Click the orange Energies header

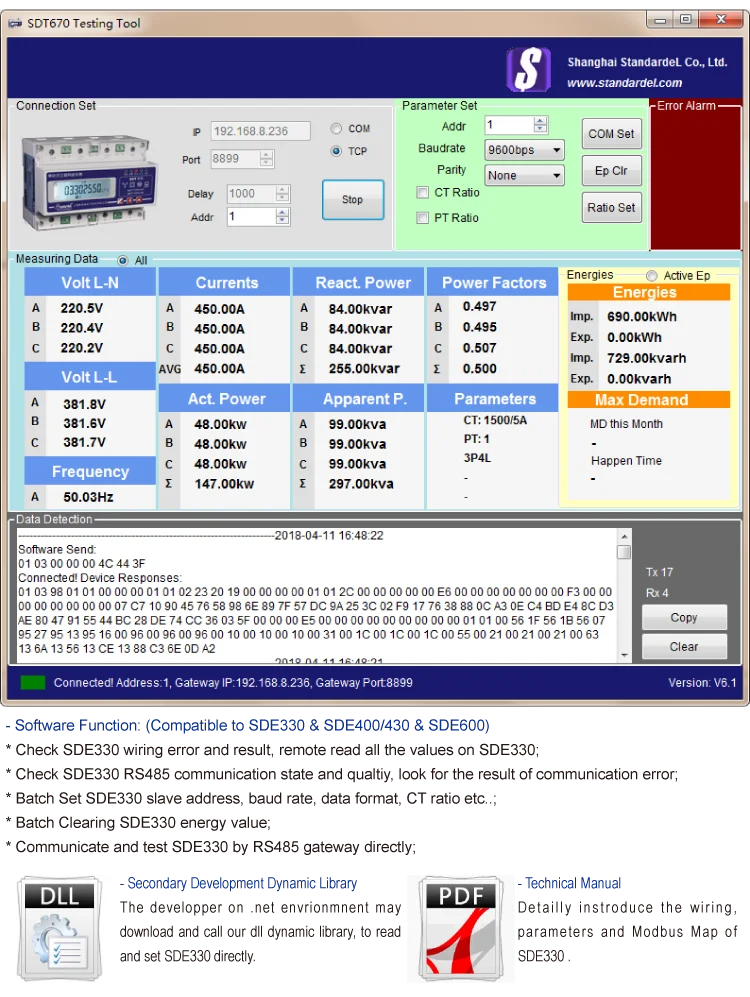(648, 292)
